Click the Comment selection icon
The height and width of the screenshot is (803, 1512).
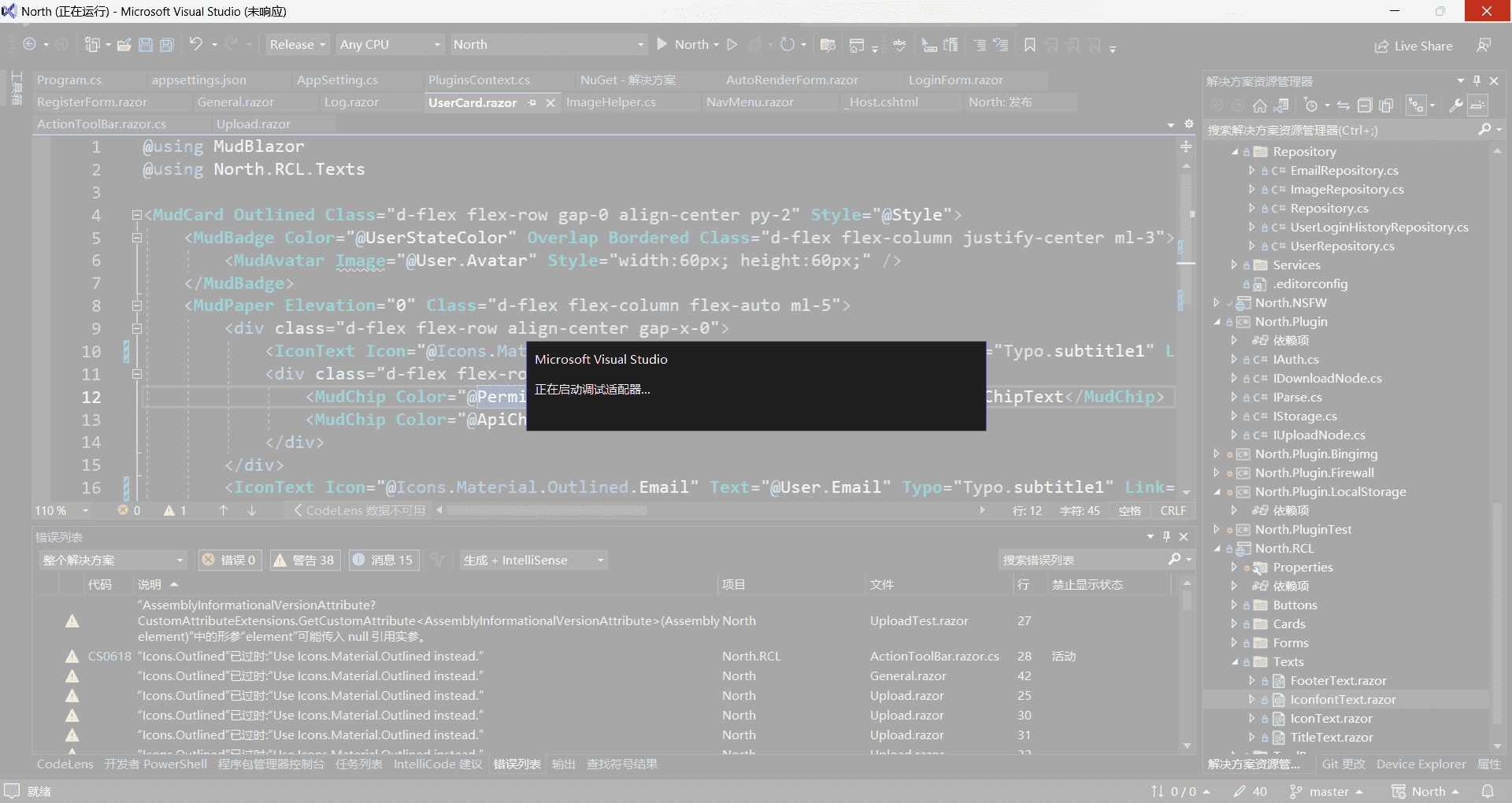tap(980, 45)
